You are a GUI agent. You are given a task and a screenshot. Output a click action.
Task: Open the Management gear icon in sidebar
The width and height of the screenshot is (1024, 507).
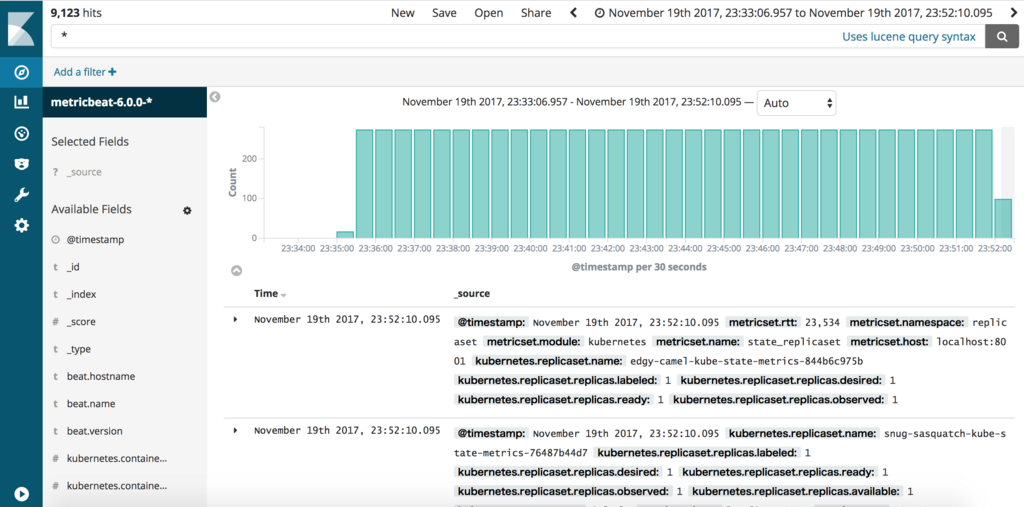[22, 225]
